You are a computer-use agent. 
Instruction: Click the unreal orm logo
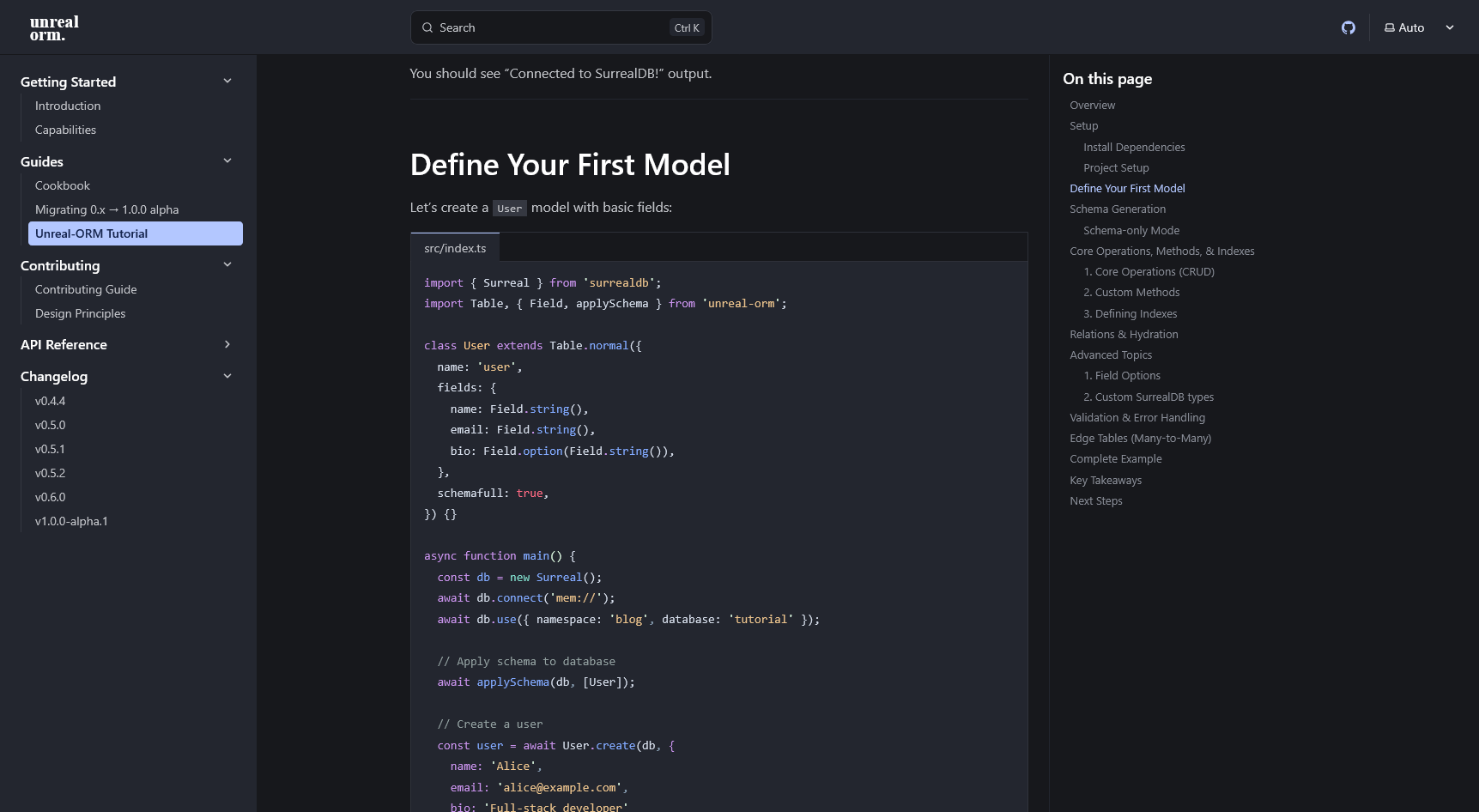point(54,27)
